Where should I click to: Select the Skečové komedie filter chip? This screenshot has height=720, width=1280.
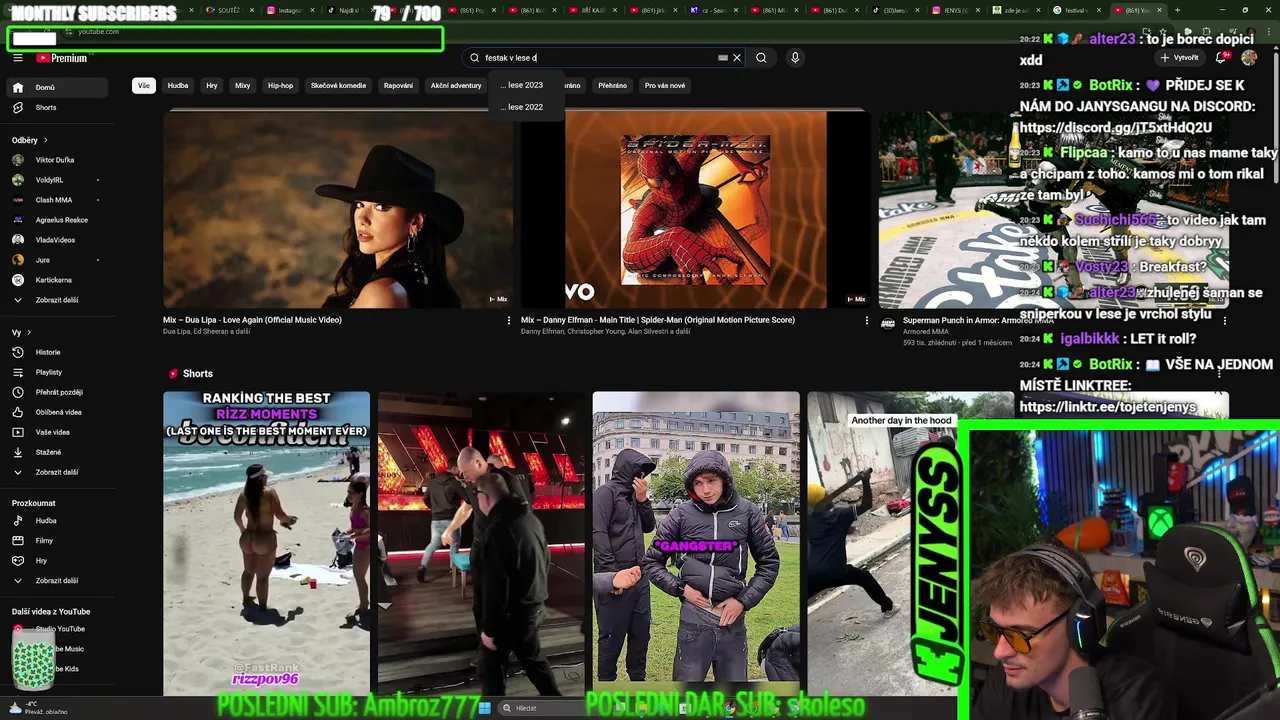click(339, 86)
